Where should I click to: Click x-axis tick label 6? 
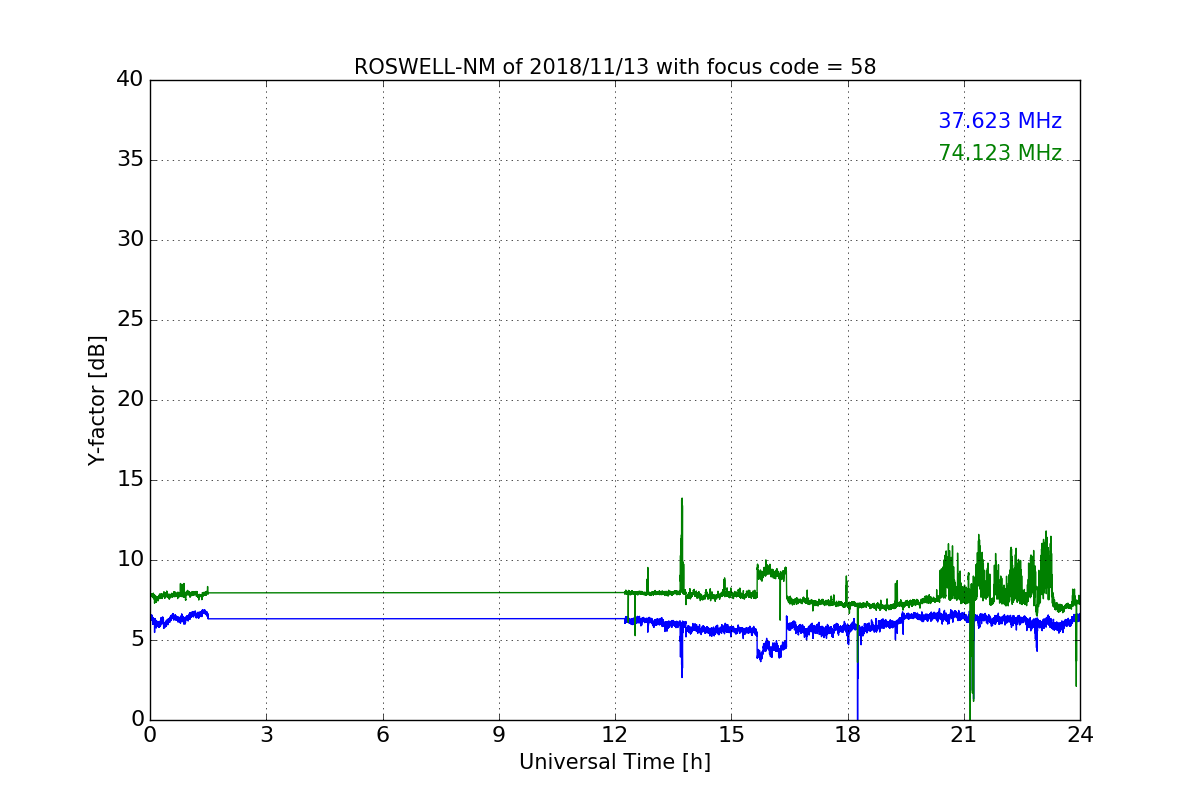tap(382, 735)
